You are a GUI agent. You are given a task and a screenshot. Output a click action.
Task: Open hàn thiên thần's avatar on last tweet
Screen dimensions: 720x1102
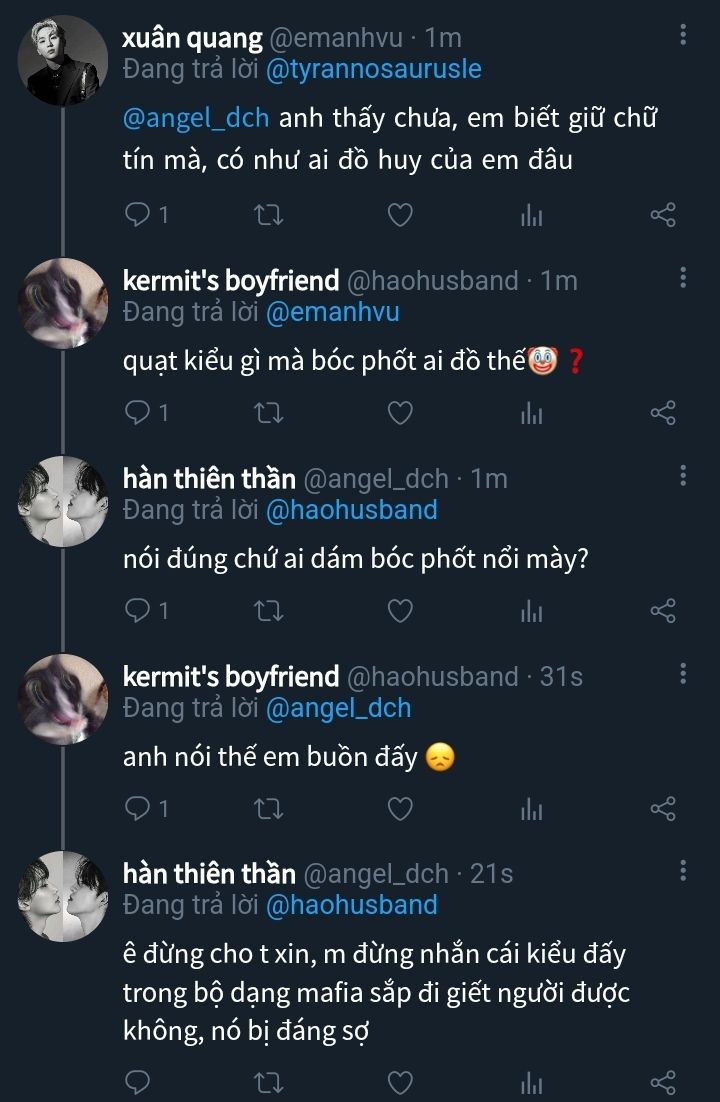(63, 897)
